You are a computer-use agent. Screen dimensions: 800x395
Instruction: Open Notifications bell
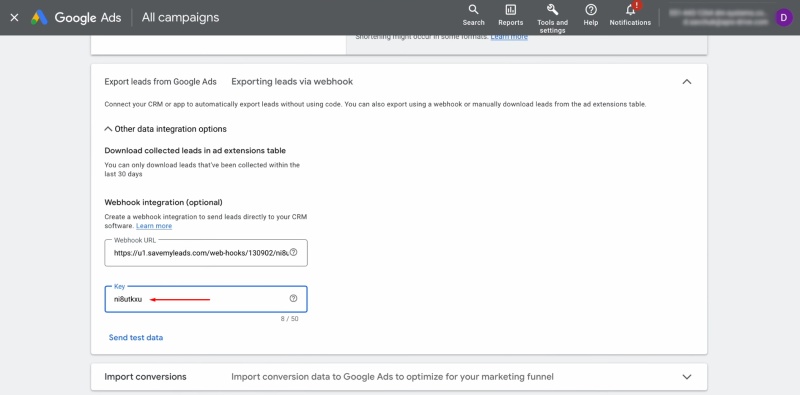630,15
